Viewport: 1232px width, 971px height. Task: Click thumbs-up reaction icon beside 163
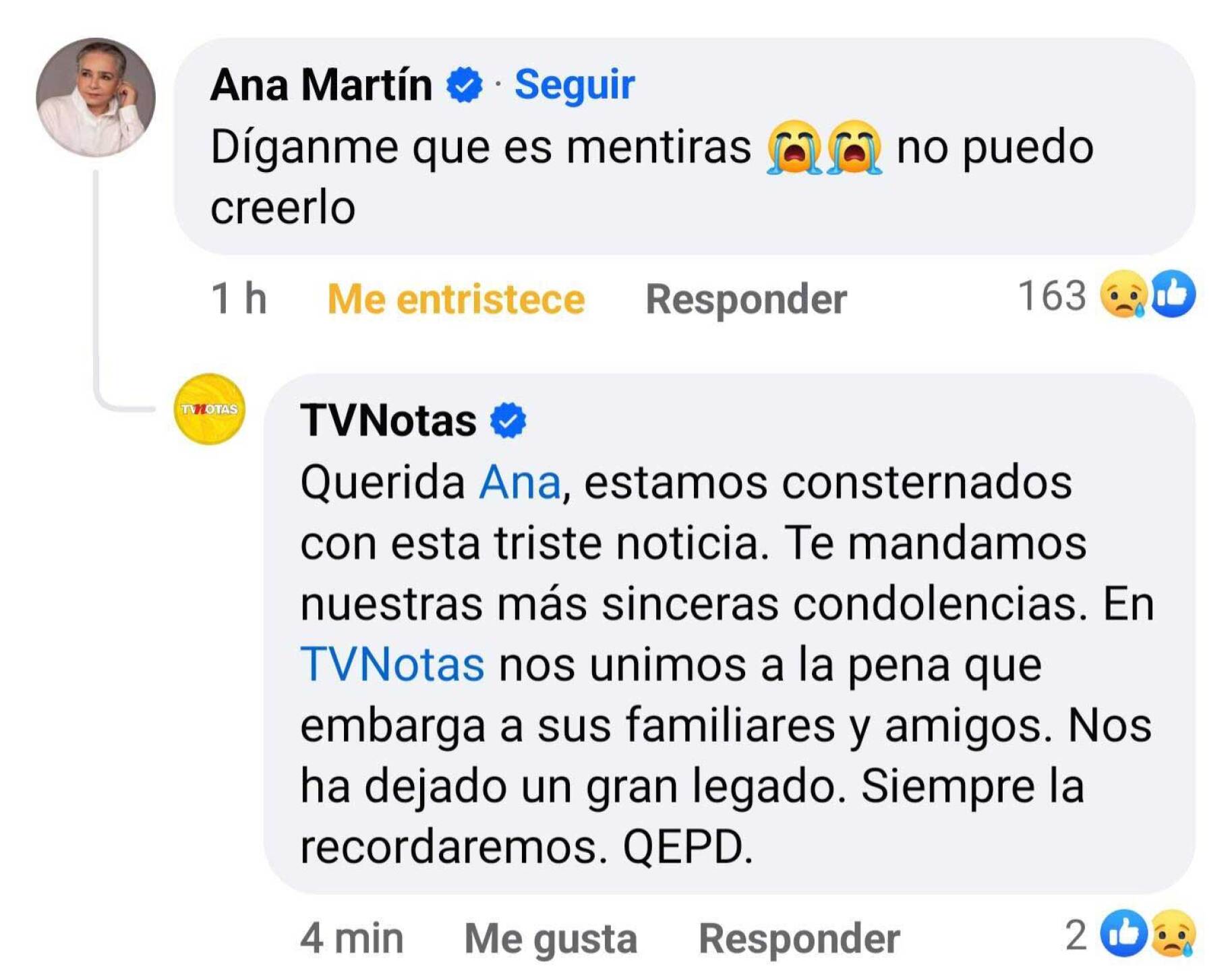click(x=1173, y=294)
